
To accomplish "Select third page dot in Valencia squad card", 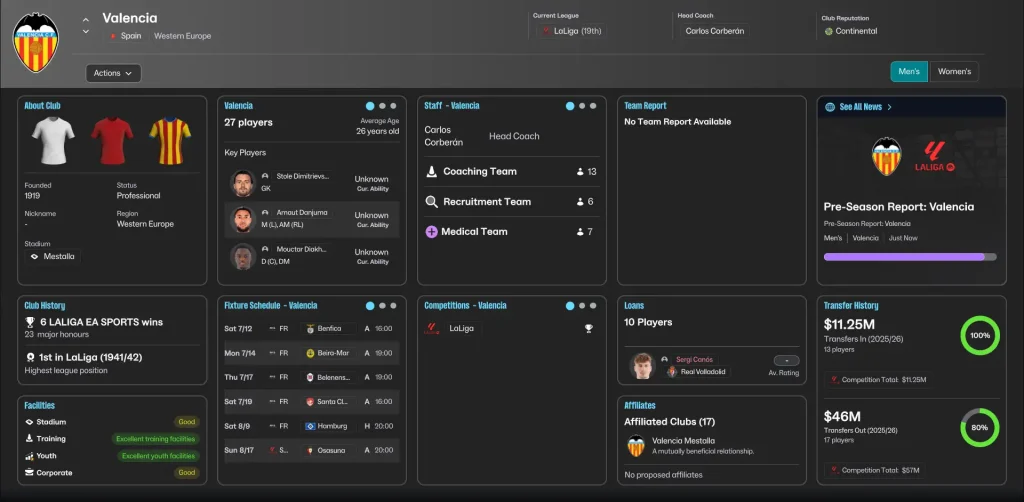I will tap(393, 106).
